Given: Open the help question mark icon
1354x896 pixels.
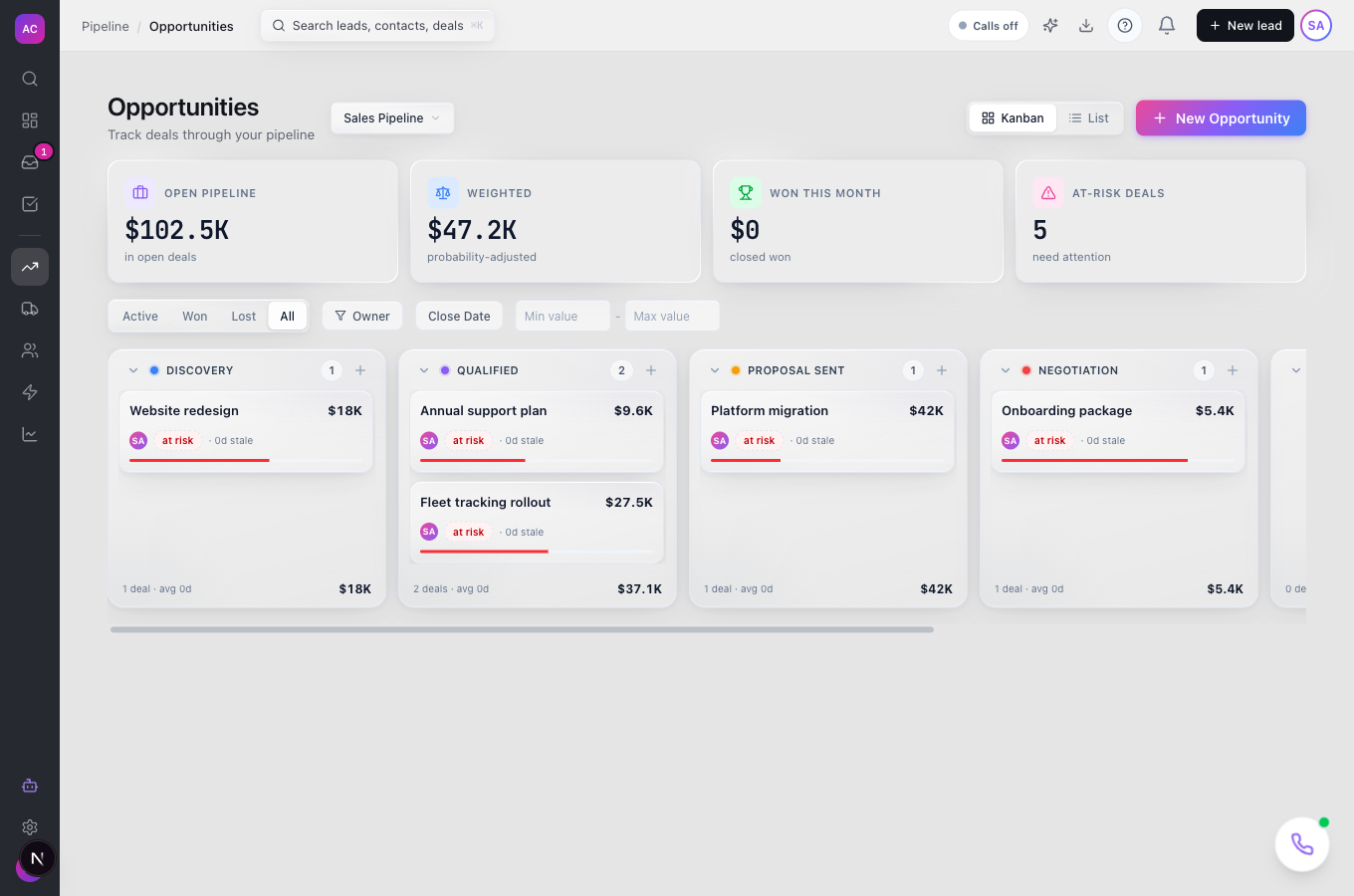Looking at the screenshot, I should [1125, 26].
